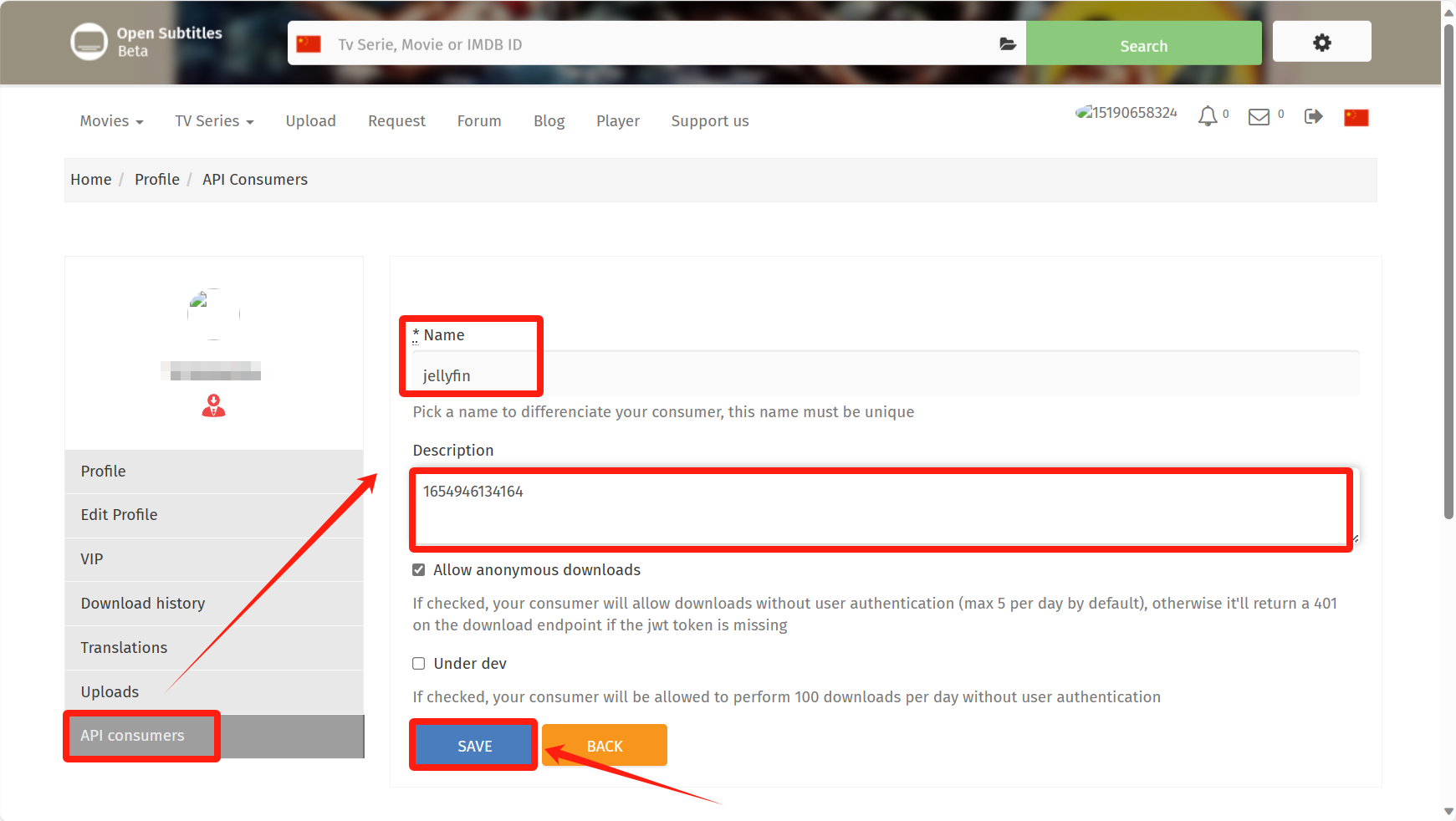This screenshot has height=821, width=1456.
Task: Open the Forum menu item
Action: [x=479, y=121]
